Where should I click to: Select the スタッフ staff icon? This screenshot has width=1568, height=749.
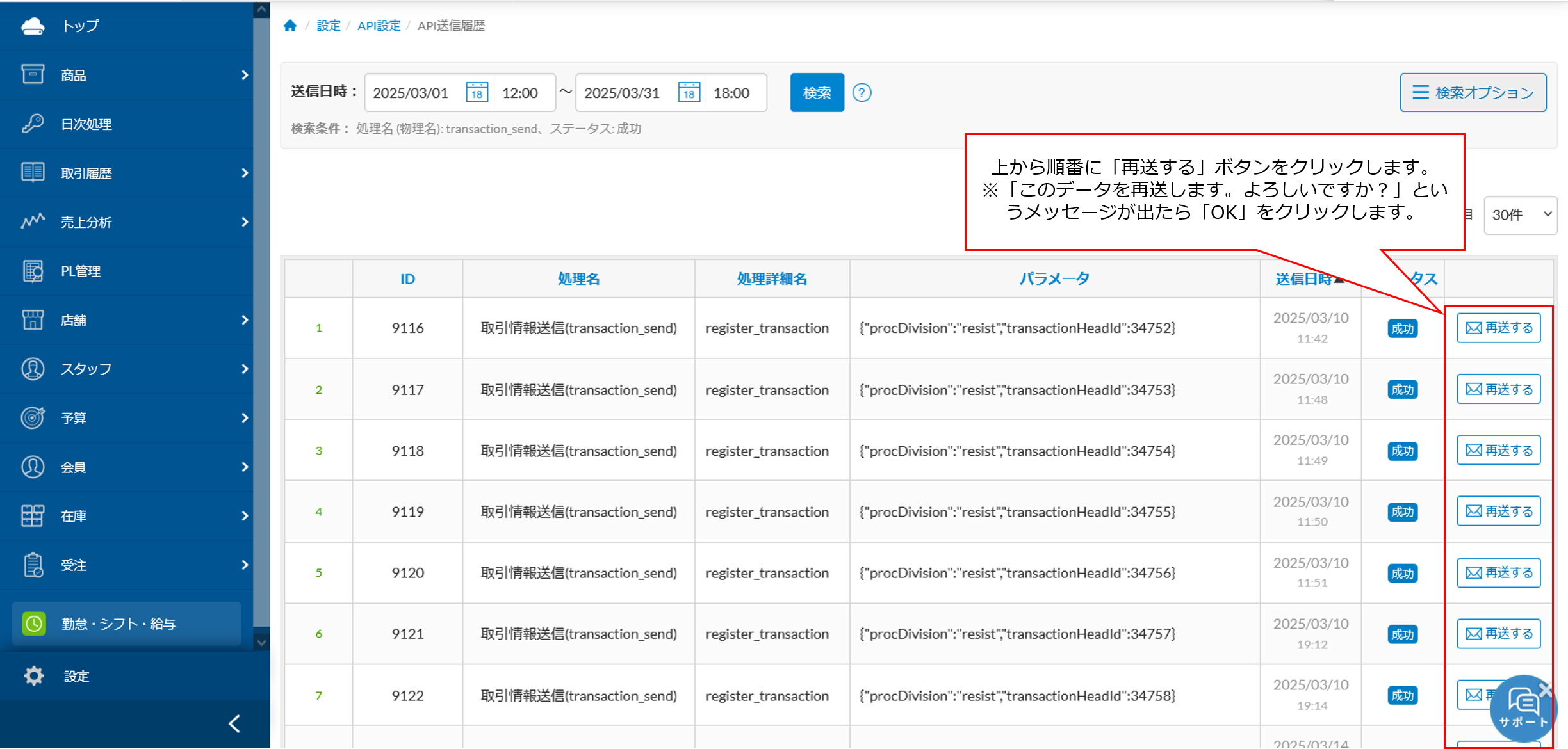(33, 369)
